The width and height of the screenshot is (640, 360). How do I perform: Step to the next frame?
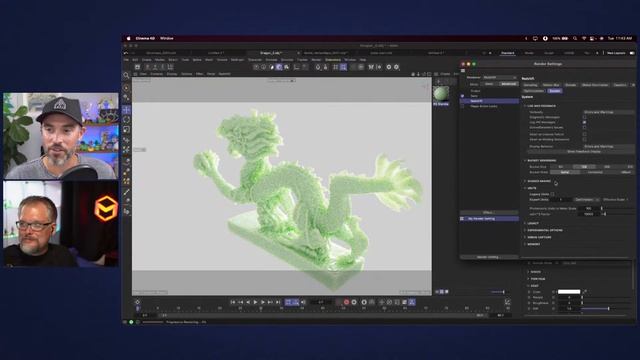coord(263,302)
